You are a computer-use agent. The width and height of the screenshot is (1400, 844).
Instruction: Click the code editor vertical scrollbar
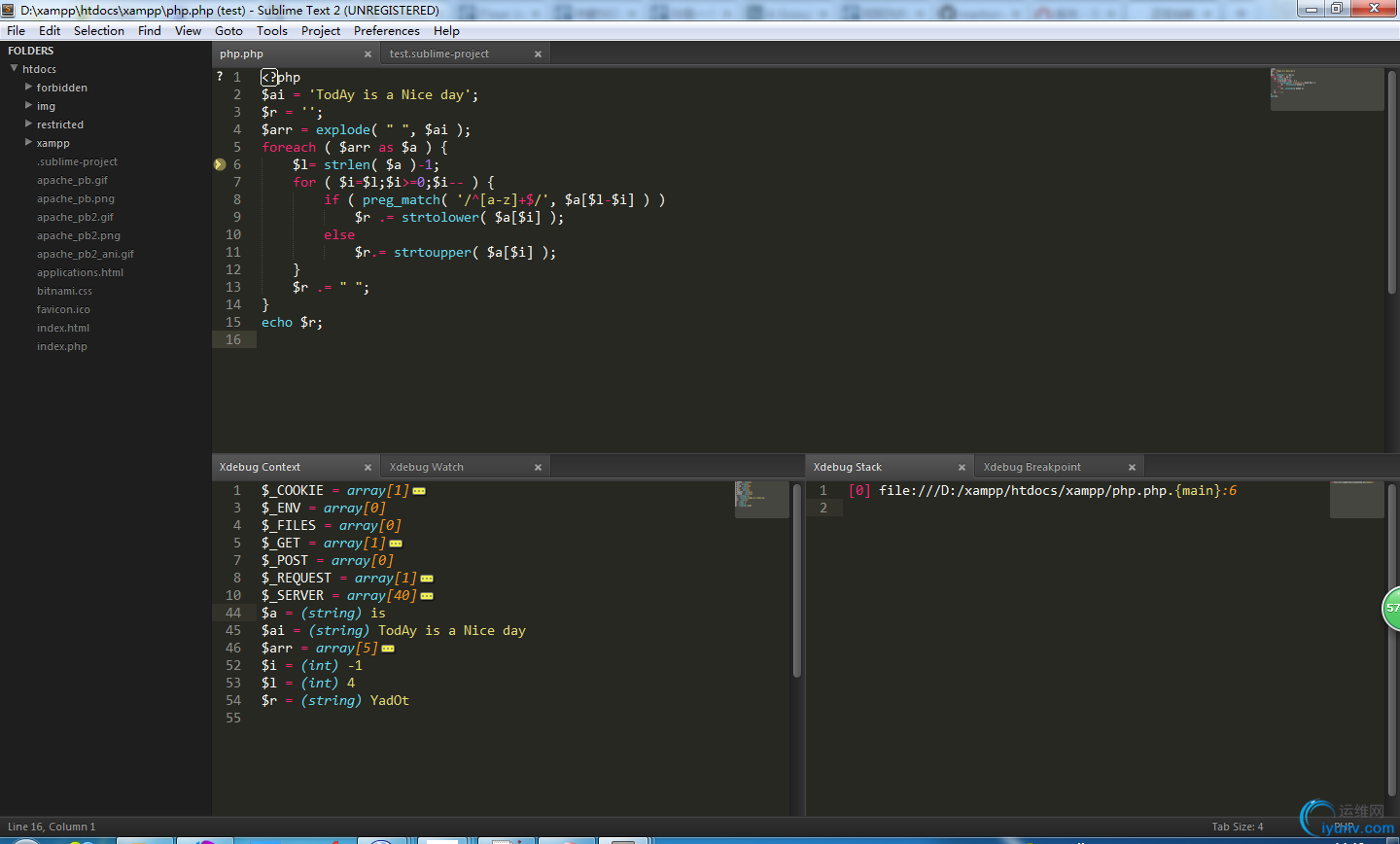coord(1392,181)
